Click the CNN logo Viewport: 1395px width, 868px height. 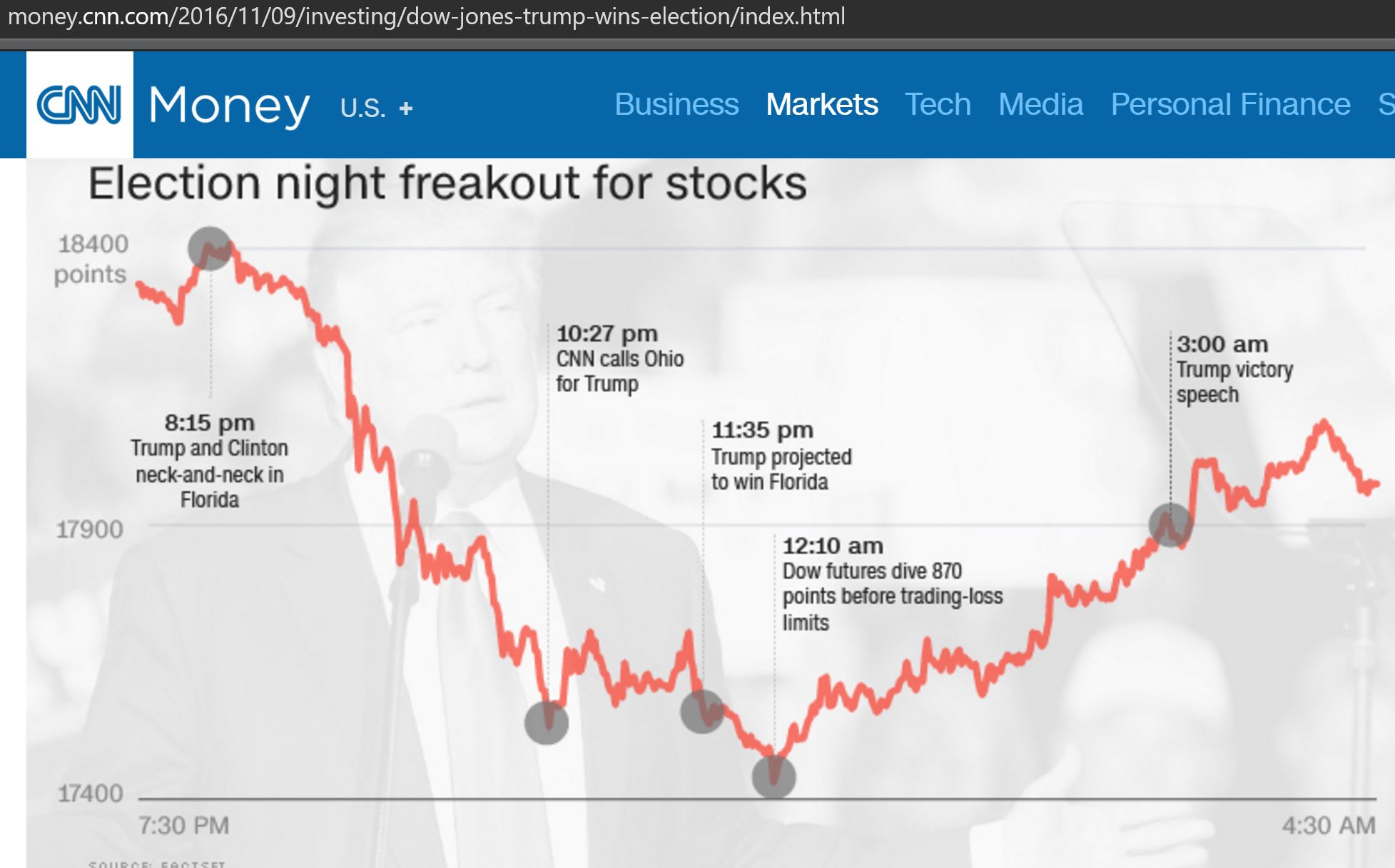[78, 103]
